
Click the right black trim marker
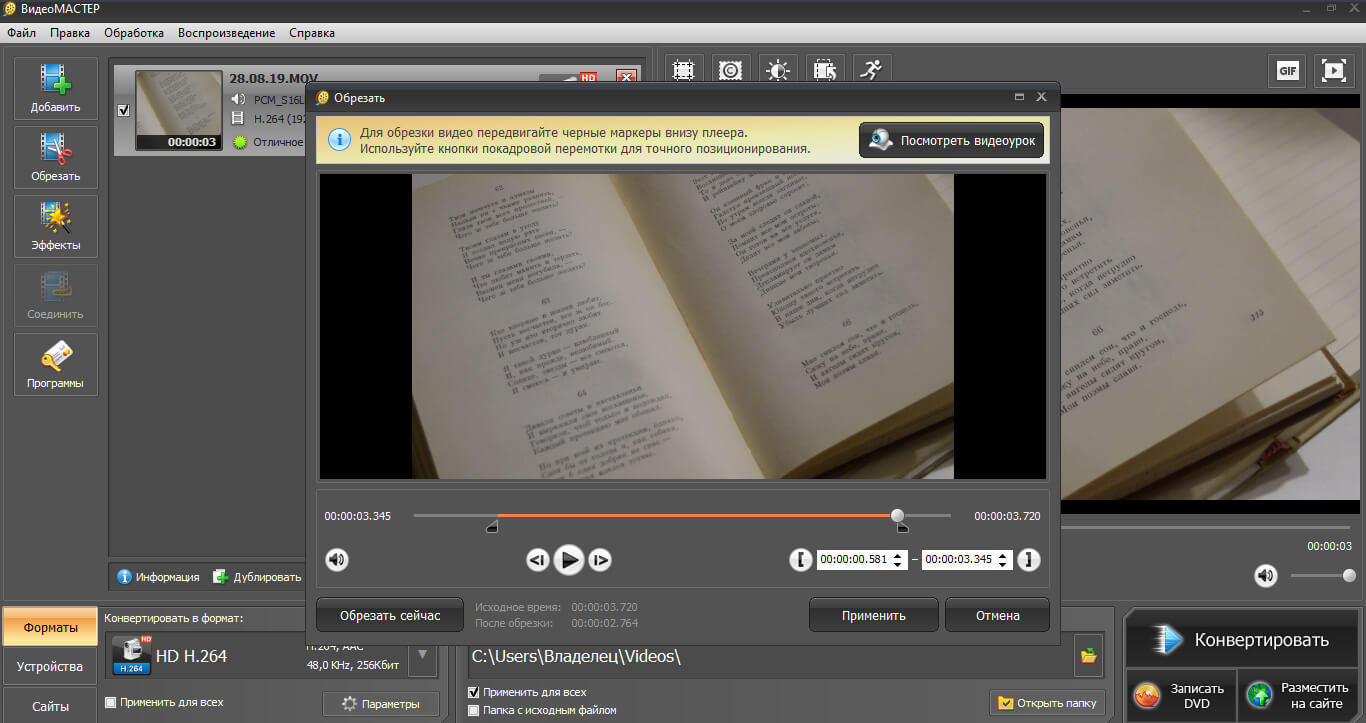[x=902, y=527]
